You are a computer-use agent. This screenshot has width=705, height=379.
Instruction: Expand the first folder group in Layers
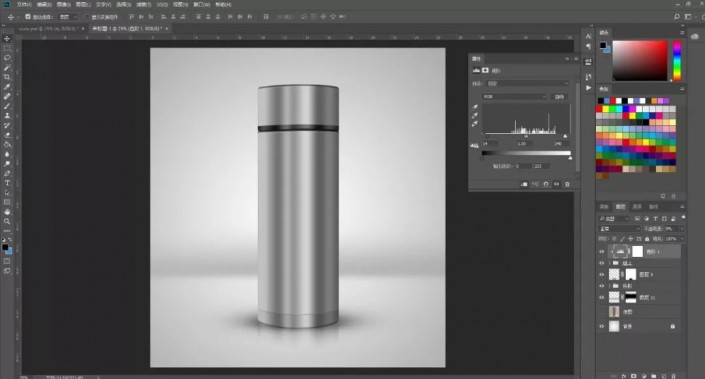click(x=610, y=263)
